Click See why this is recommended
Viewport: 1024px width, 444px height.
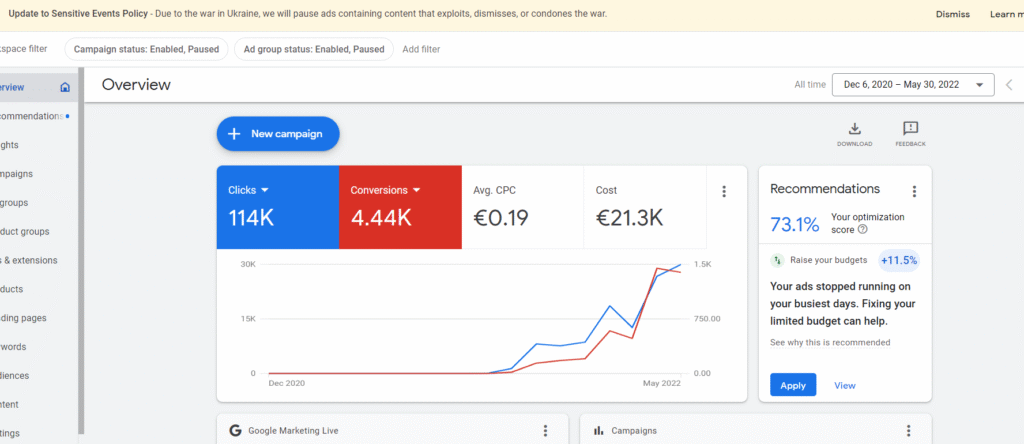click(830, 343)
